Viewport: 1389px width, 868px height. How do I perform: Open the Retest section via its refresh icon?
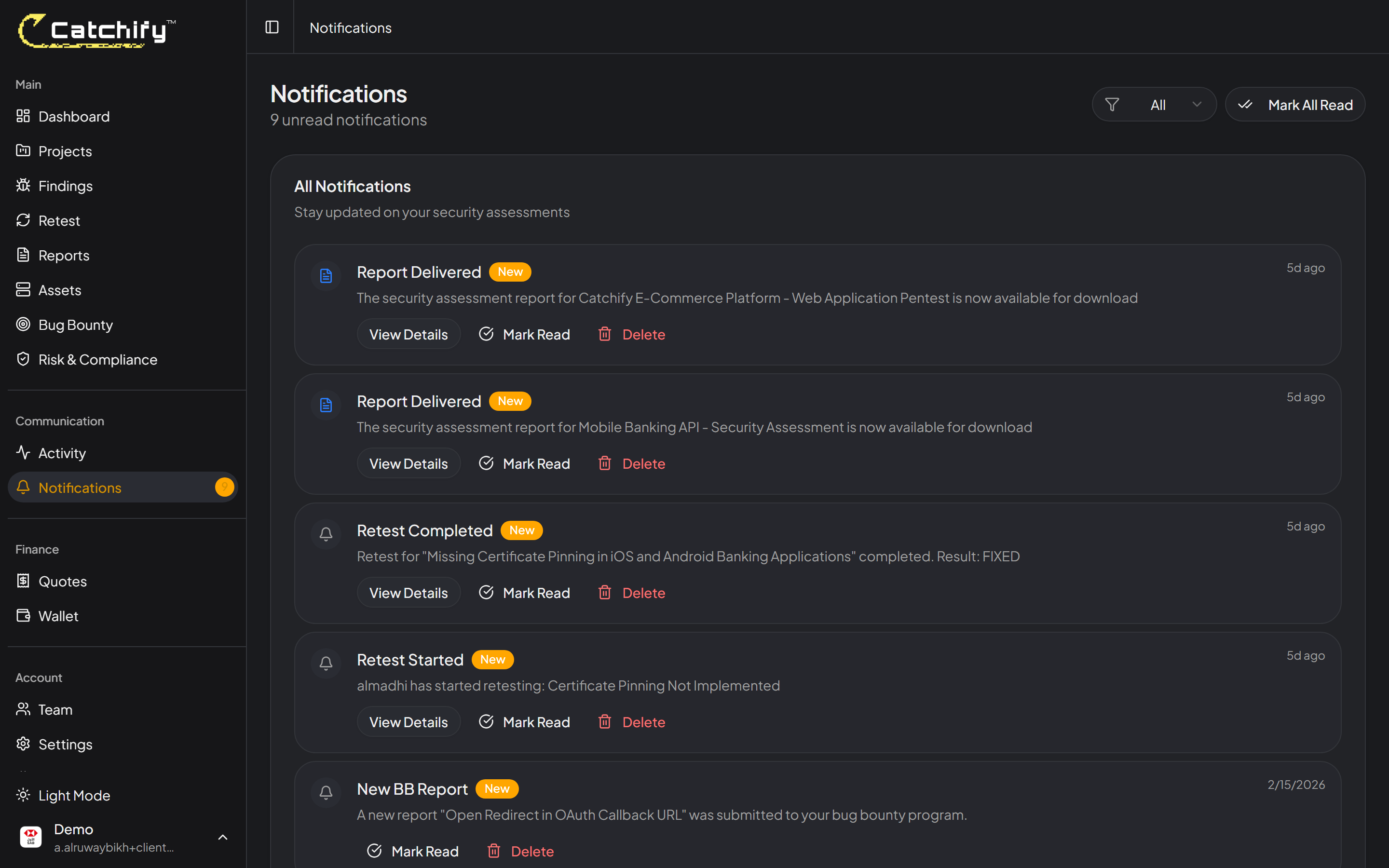23,220
